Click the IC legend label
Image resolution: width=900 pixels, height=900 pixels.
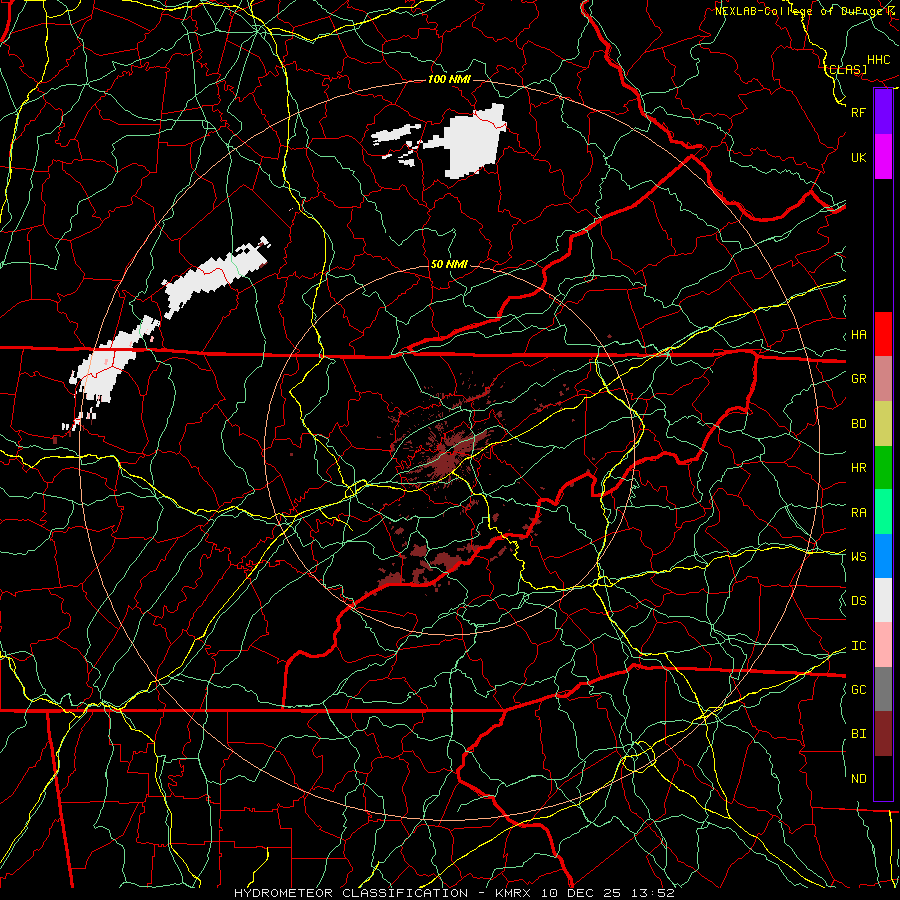[x=859, y=646]
